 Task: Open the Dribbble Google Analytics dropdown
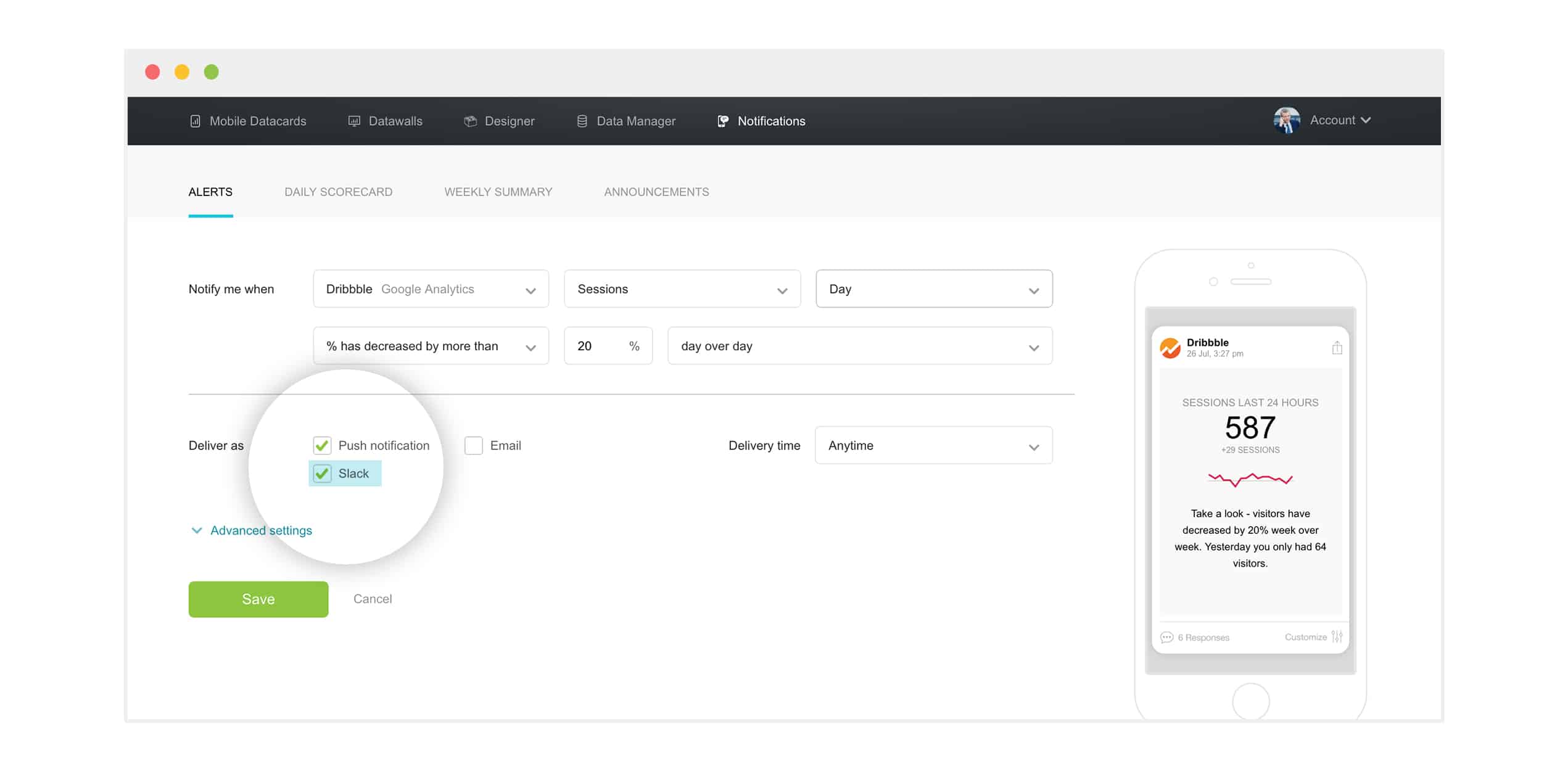click(x=431, y=289)
